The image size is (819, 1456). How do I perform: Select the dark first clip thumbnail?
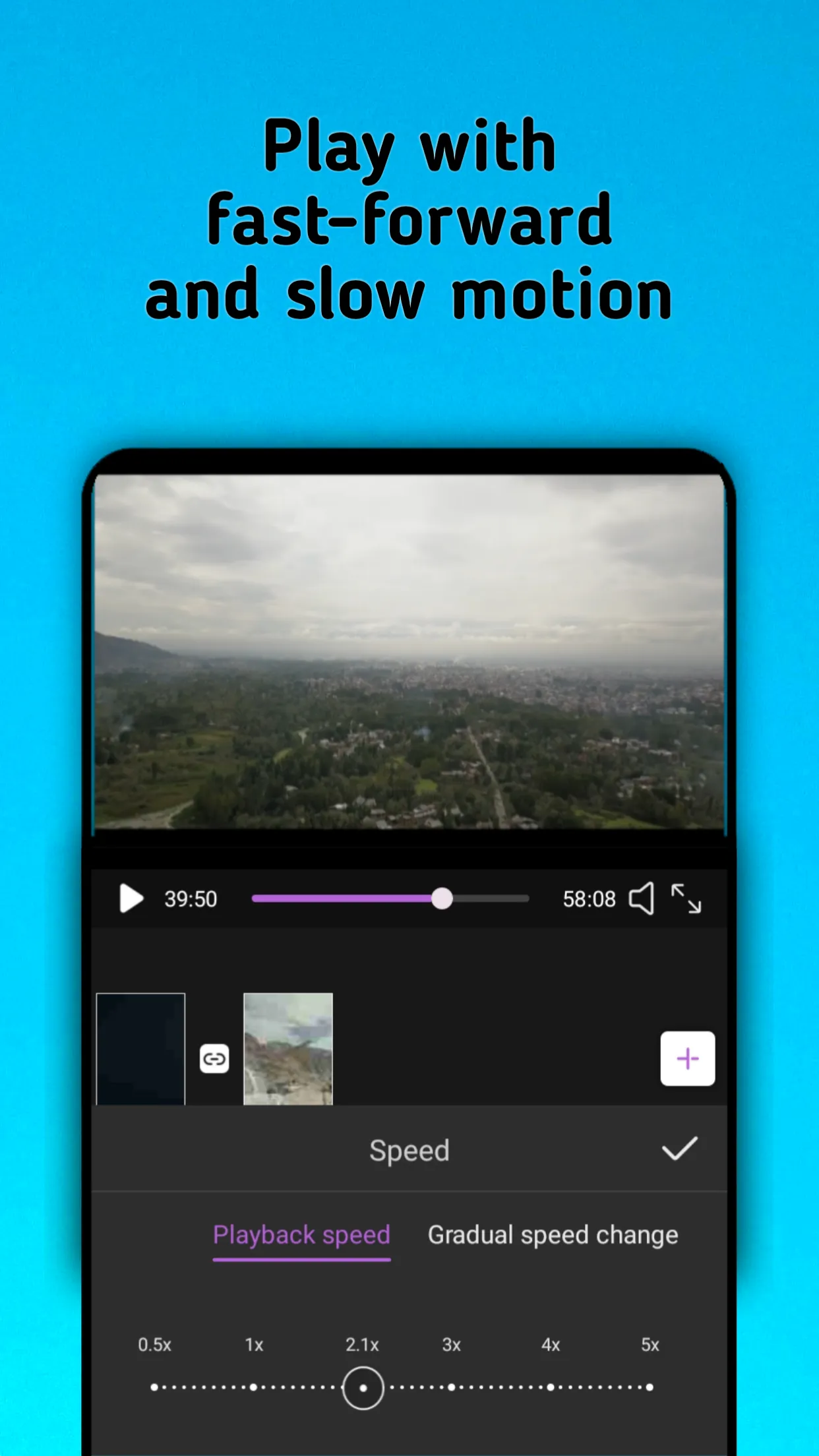coord(140,1048)
